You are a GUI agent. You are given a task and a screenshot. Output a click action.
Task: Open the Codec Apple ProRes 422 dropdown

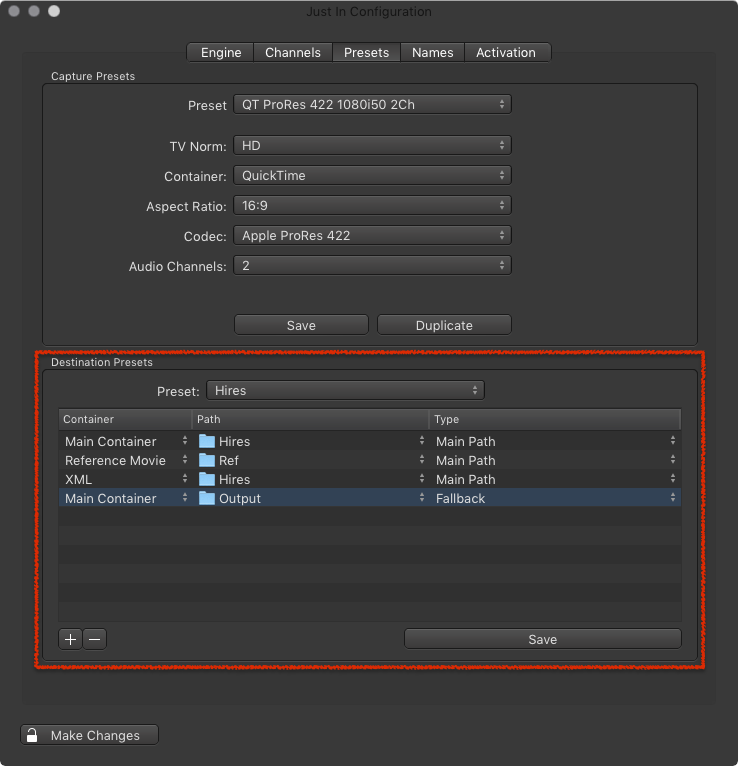tap(372, 235)
